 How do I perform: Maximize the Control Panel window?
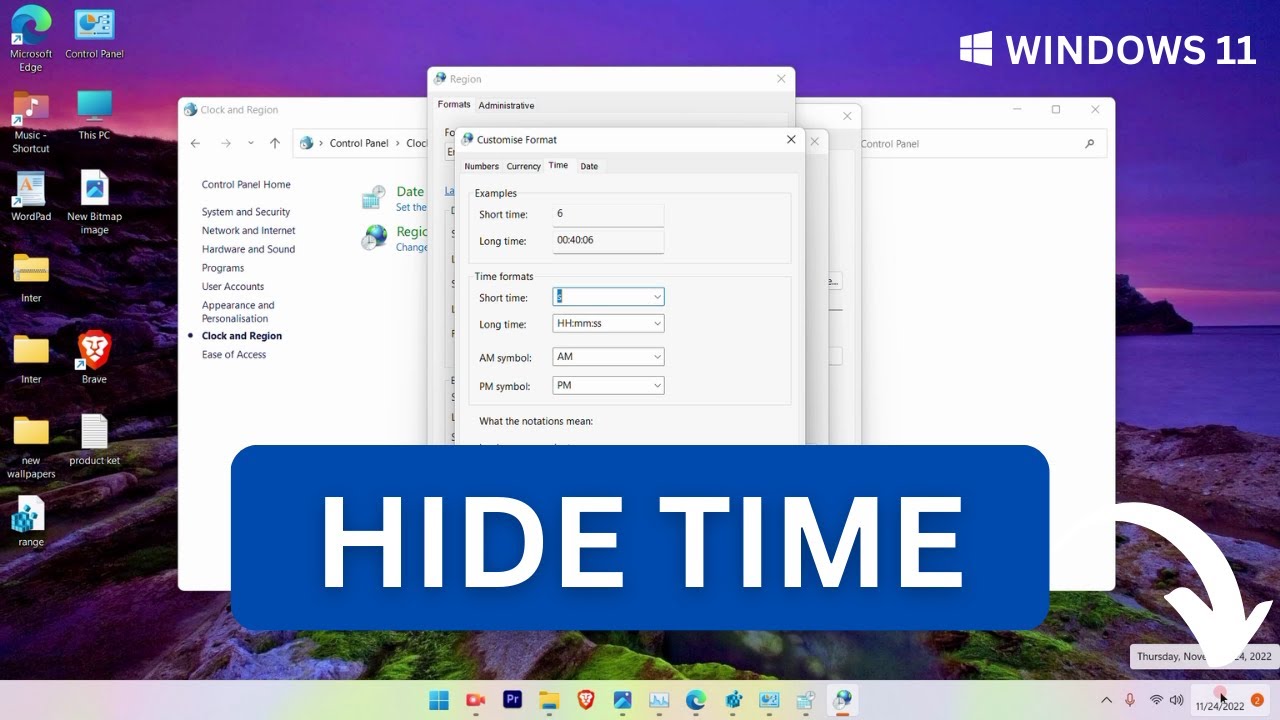[x=1055, y=110]
